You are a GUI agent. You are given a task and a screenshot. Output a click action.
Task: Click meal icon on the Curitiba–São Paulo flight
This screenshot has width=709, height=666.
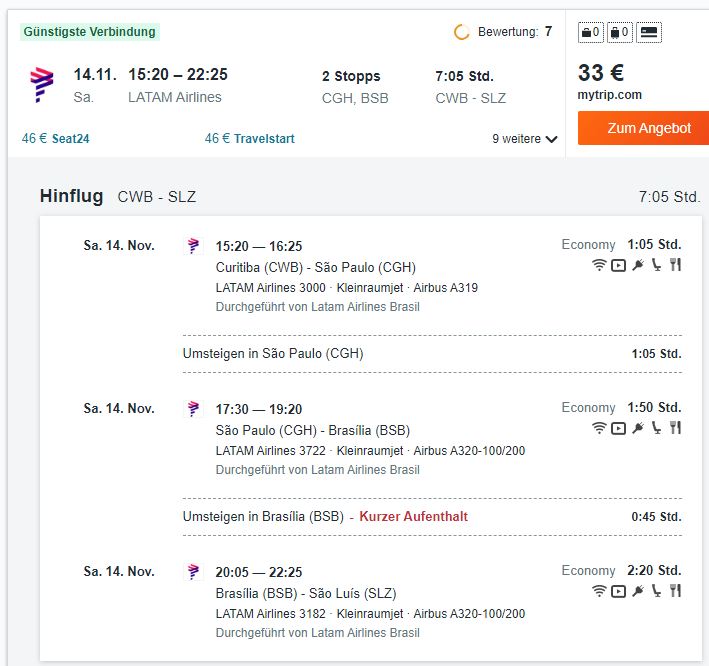[675, 265]
